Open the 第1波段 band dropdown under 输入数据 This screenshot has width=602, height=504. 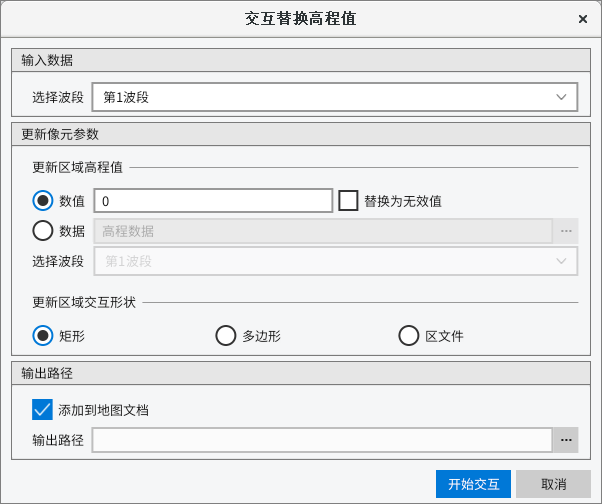334,97
